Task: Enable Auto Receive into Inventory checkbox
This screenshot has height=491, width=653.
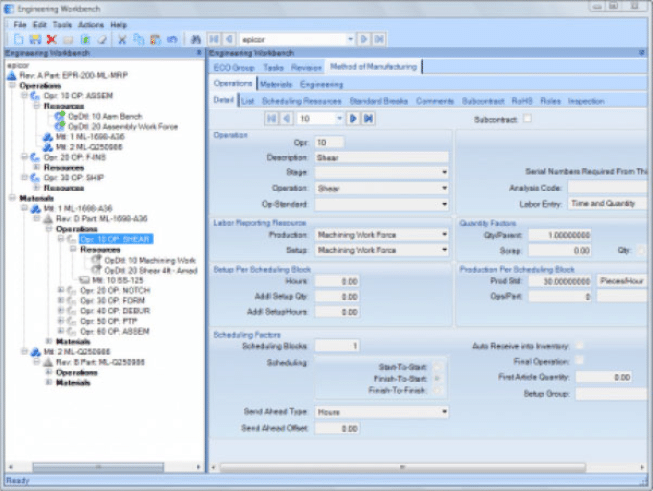Action: 579,345
